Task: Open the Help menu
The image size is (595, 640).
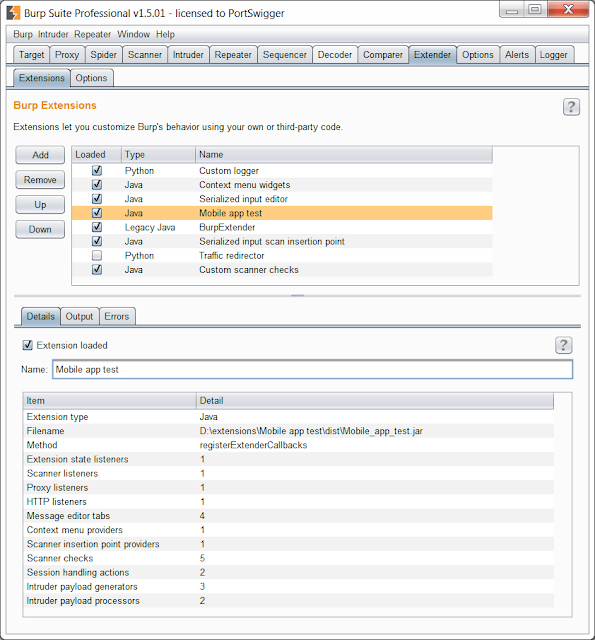Action: click(x=165, y=34)
